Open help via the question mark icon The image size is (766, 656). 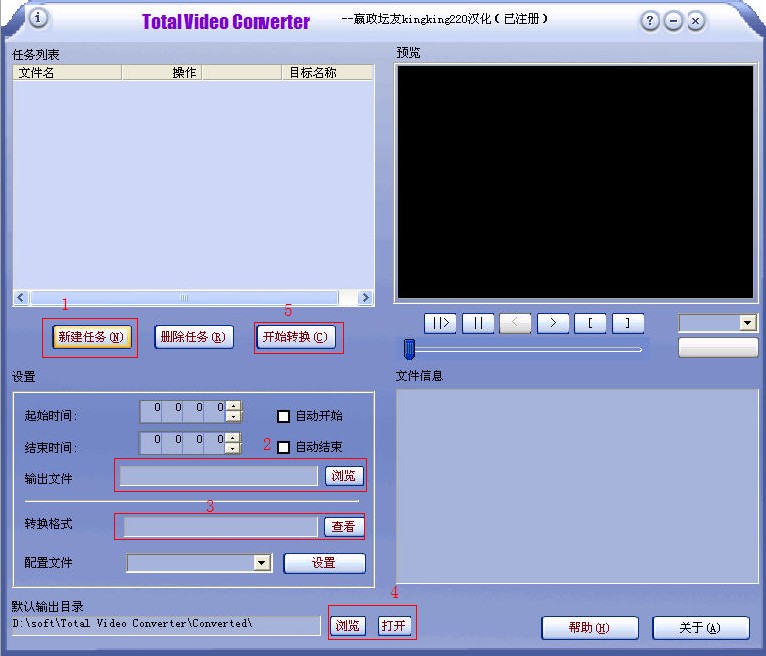point(650,21)
